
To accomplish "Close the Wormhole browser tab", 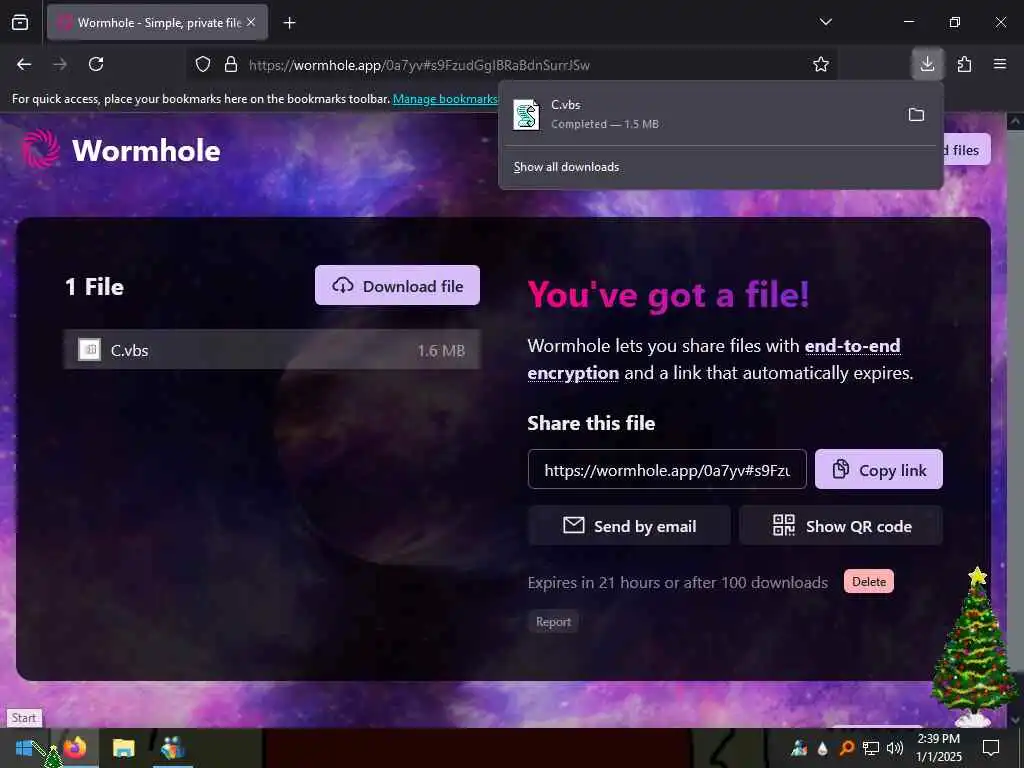I will (251, 22).
